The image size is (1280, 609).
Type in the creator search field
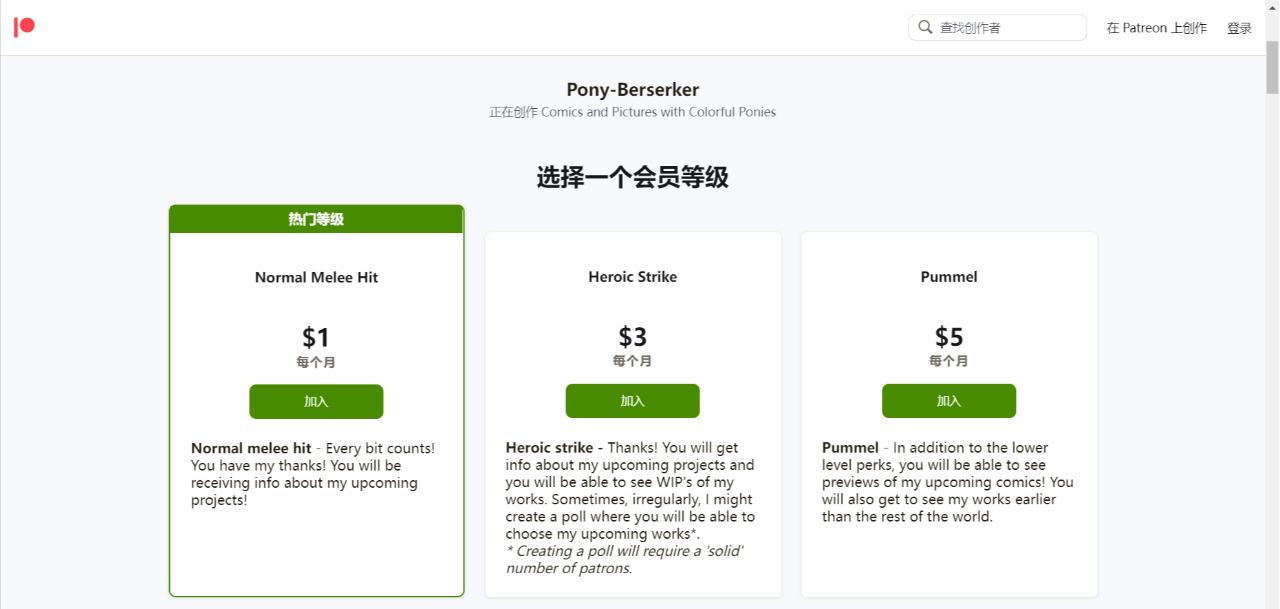tap(1008, 28)
